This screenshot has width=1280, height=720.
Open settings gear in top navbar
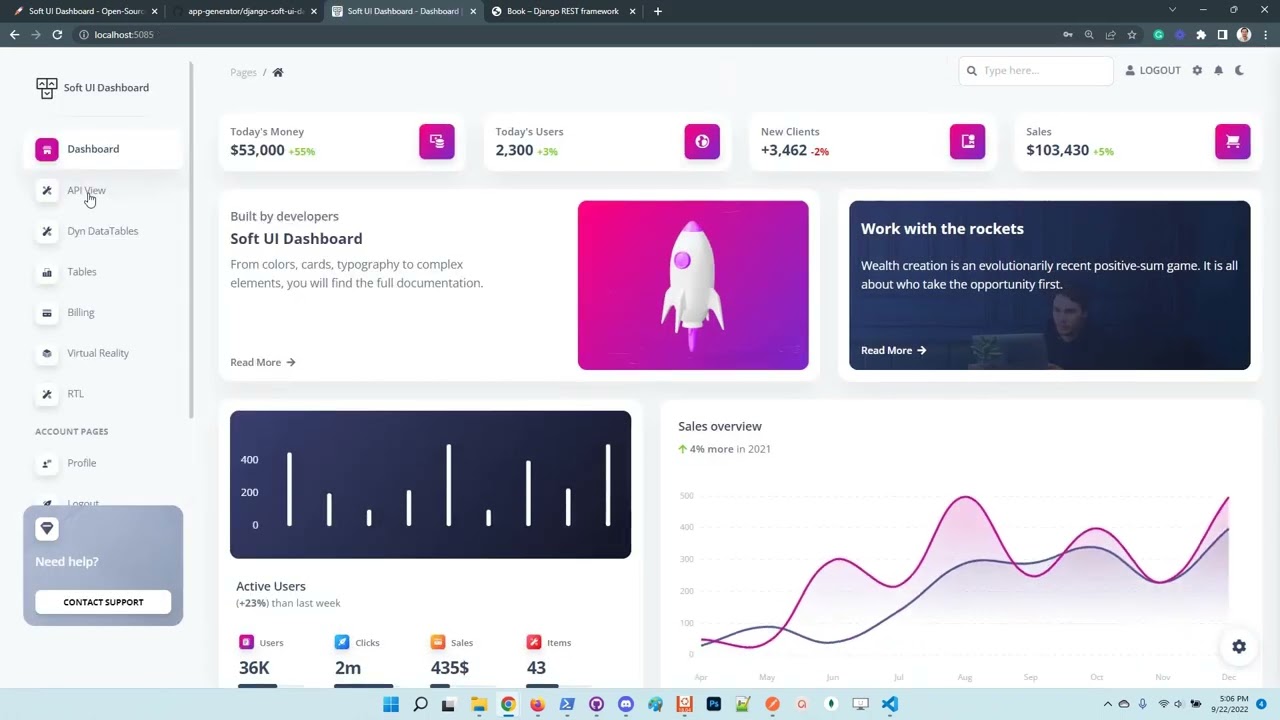point(1197,70)
